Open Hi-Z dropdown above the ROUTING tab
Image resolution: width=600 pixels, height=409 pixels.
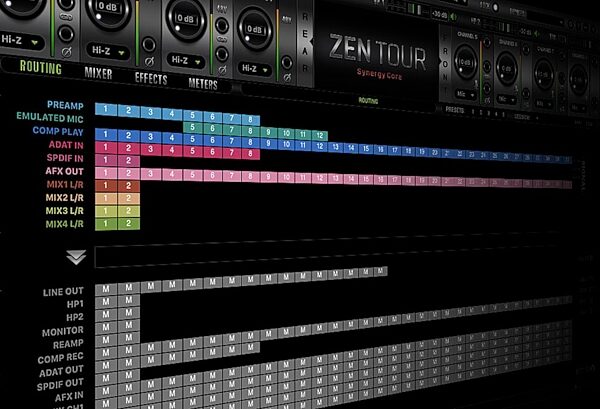(x=20, y=40)
